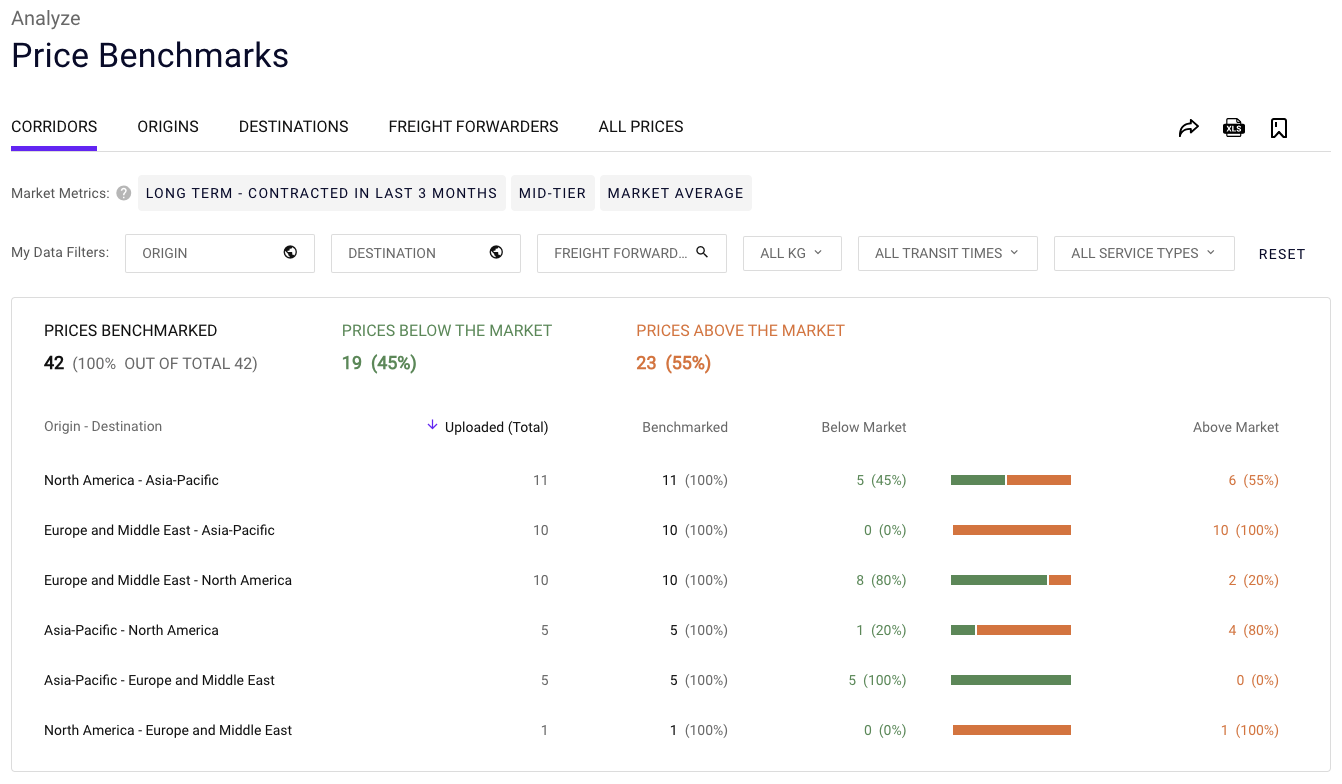This screenshot has height=784, width=1342.
Task: Go to the ALL PRICES tab
Action: 641,127
